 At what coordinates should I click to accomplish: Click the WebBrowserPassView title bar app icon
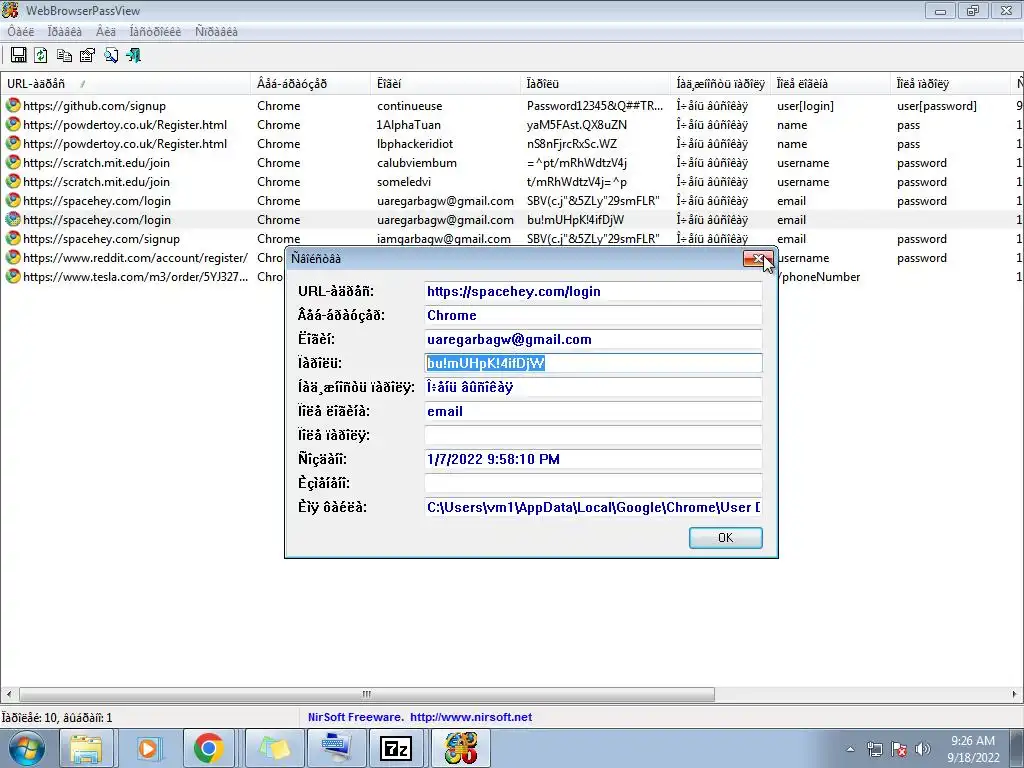coord(10,10)
